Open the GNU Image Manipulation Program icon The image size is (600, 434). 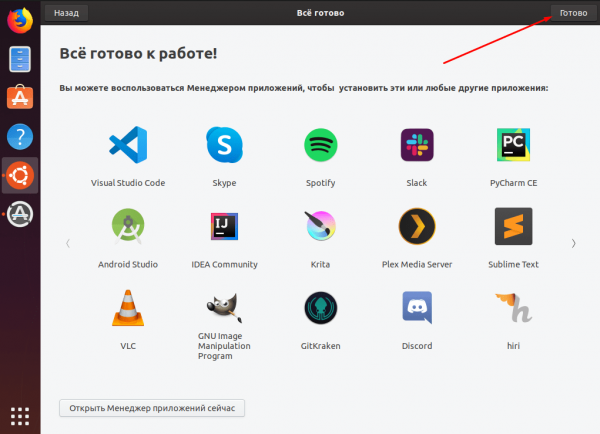pyautogui.click(x=224, y=307)
